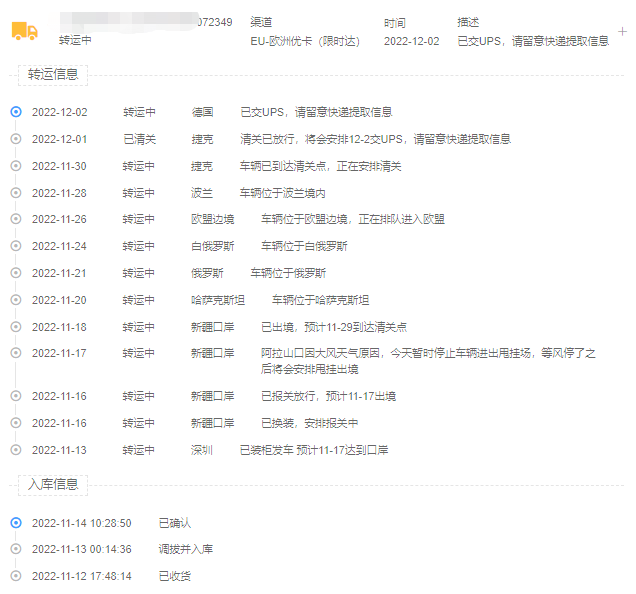The height and width of the screenshot is (594, 636).
Task: Click the 已清关 status text
Action: tap(140, 139)
